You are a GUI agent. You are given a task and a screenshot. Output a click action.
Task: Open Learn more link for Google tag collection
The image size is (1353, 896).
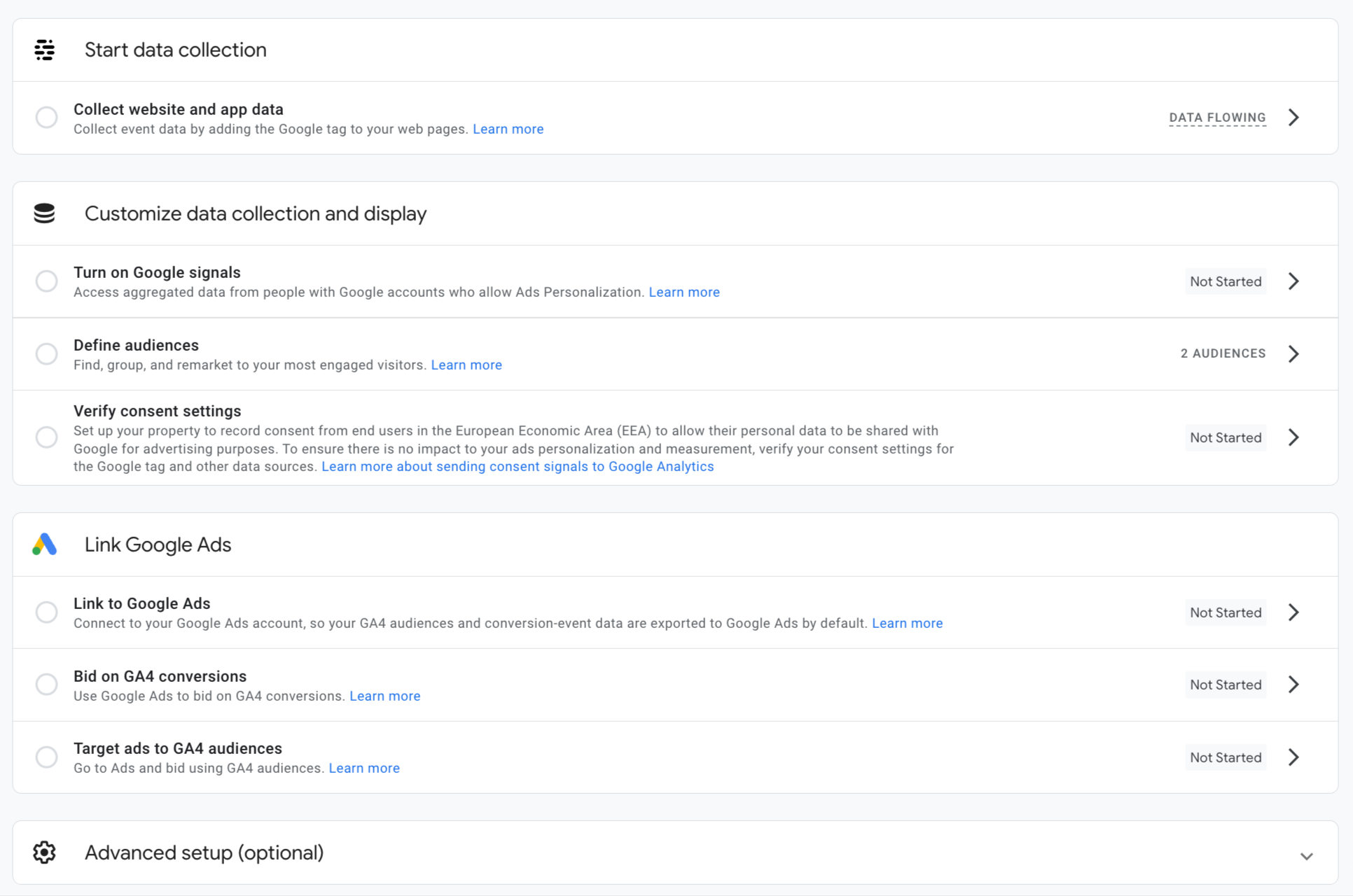pyautogui.click(x=508, y=129)
